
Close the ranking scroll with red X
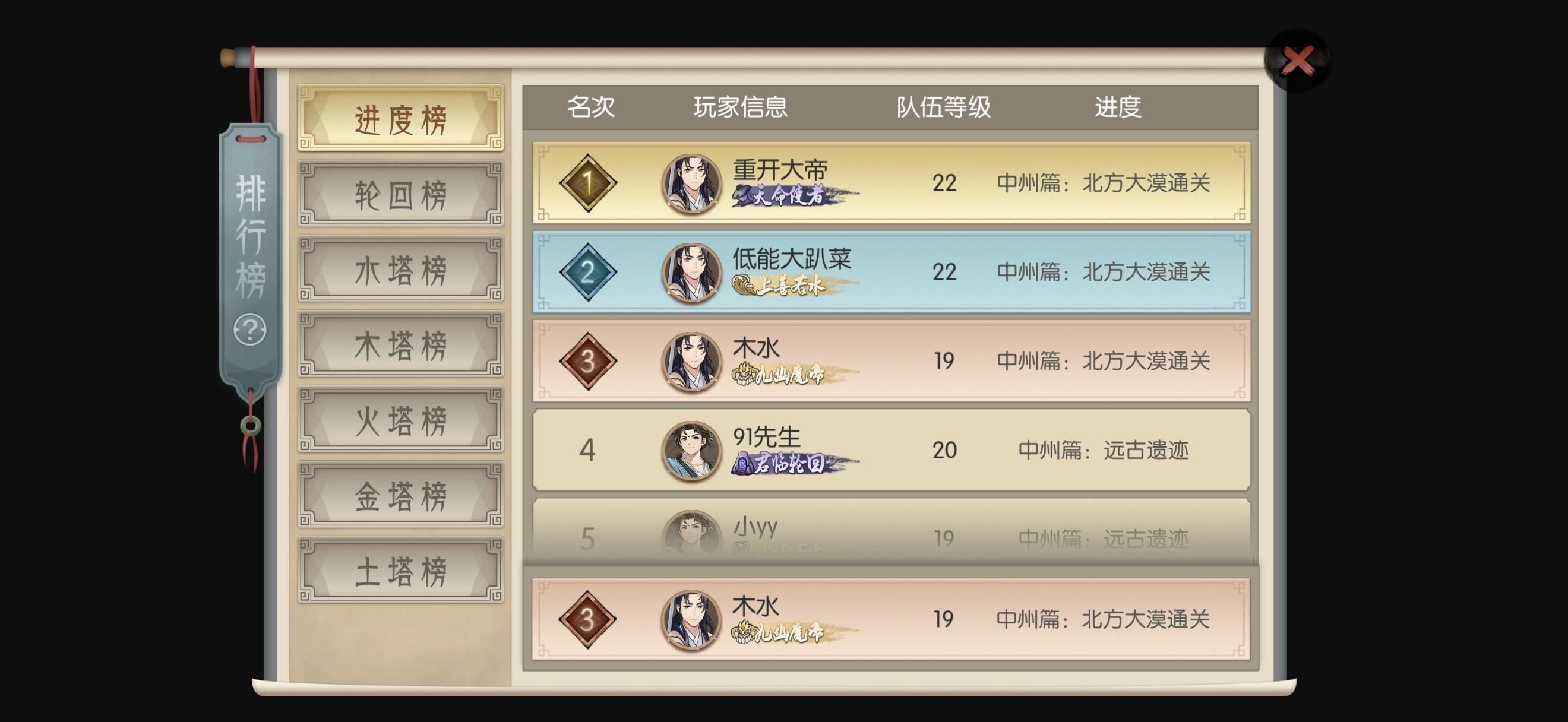1297,60
